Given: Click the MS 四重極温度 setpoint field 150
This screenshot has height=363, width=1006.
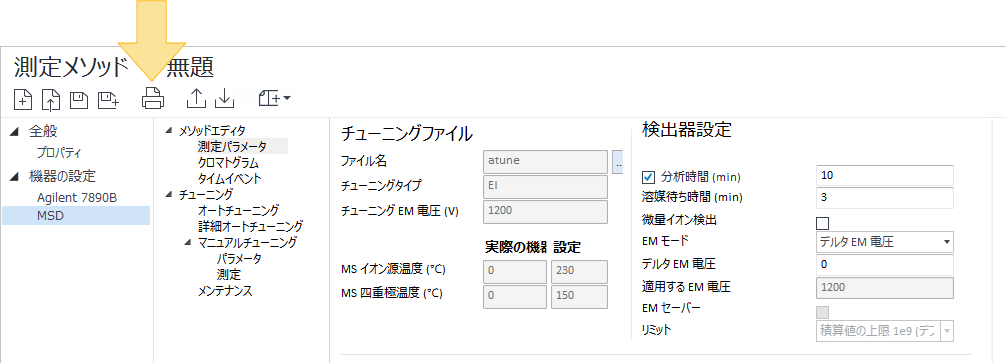Looking at the screenshot, I should (579, 297).
